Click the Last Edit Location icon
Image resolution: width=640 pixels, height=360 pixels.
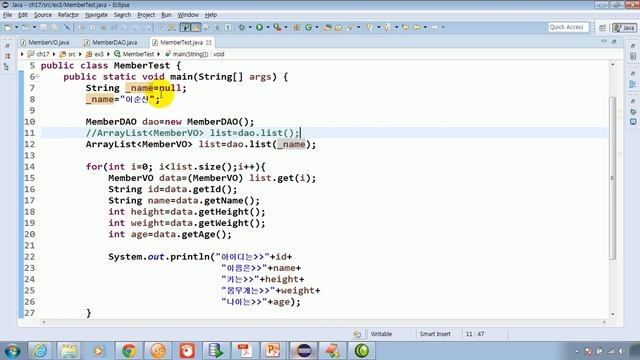(x=405, y=27)
